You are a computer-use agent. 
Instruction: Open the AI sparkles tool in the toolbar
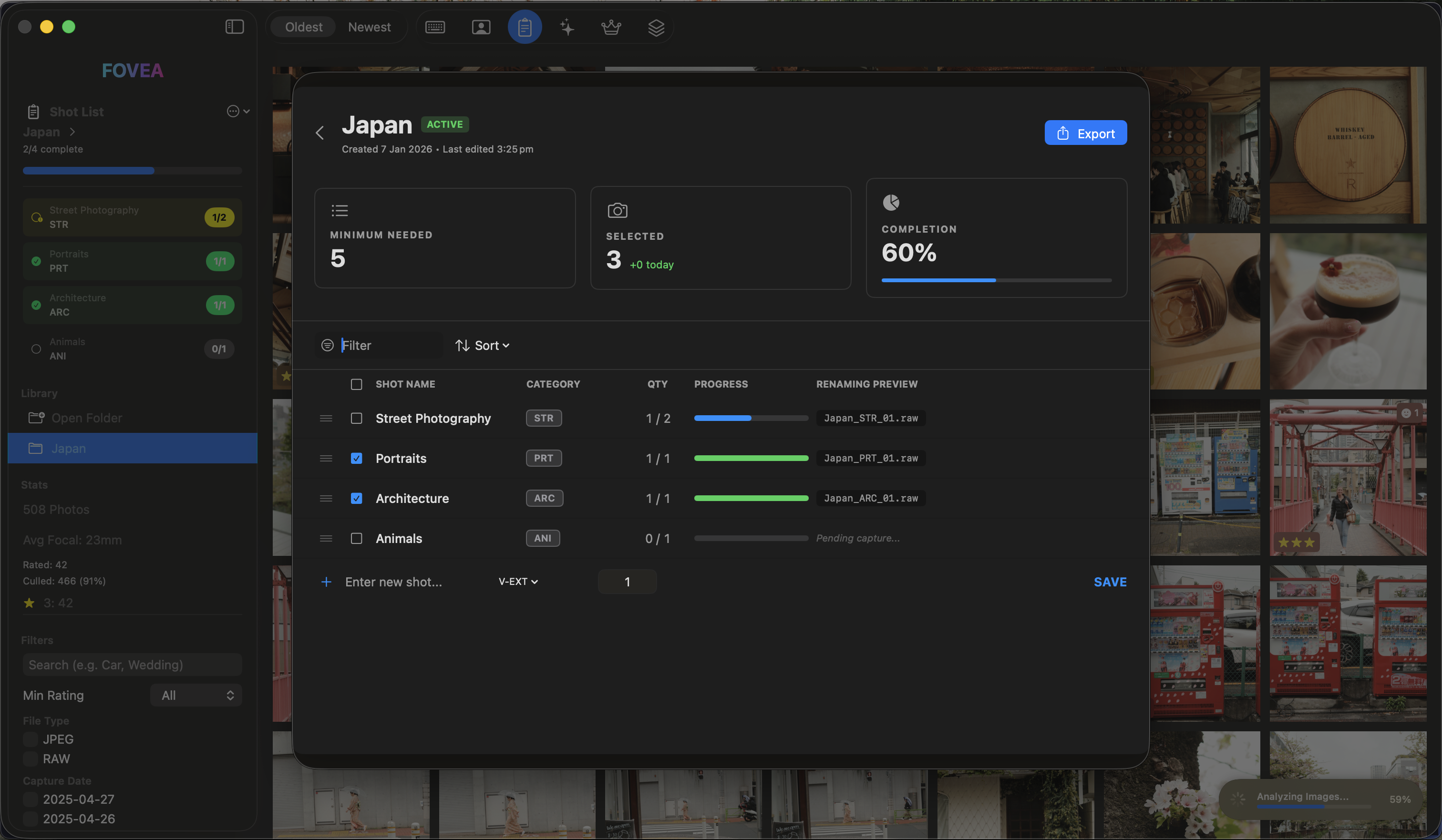coord(567,26)
